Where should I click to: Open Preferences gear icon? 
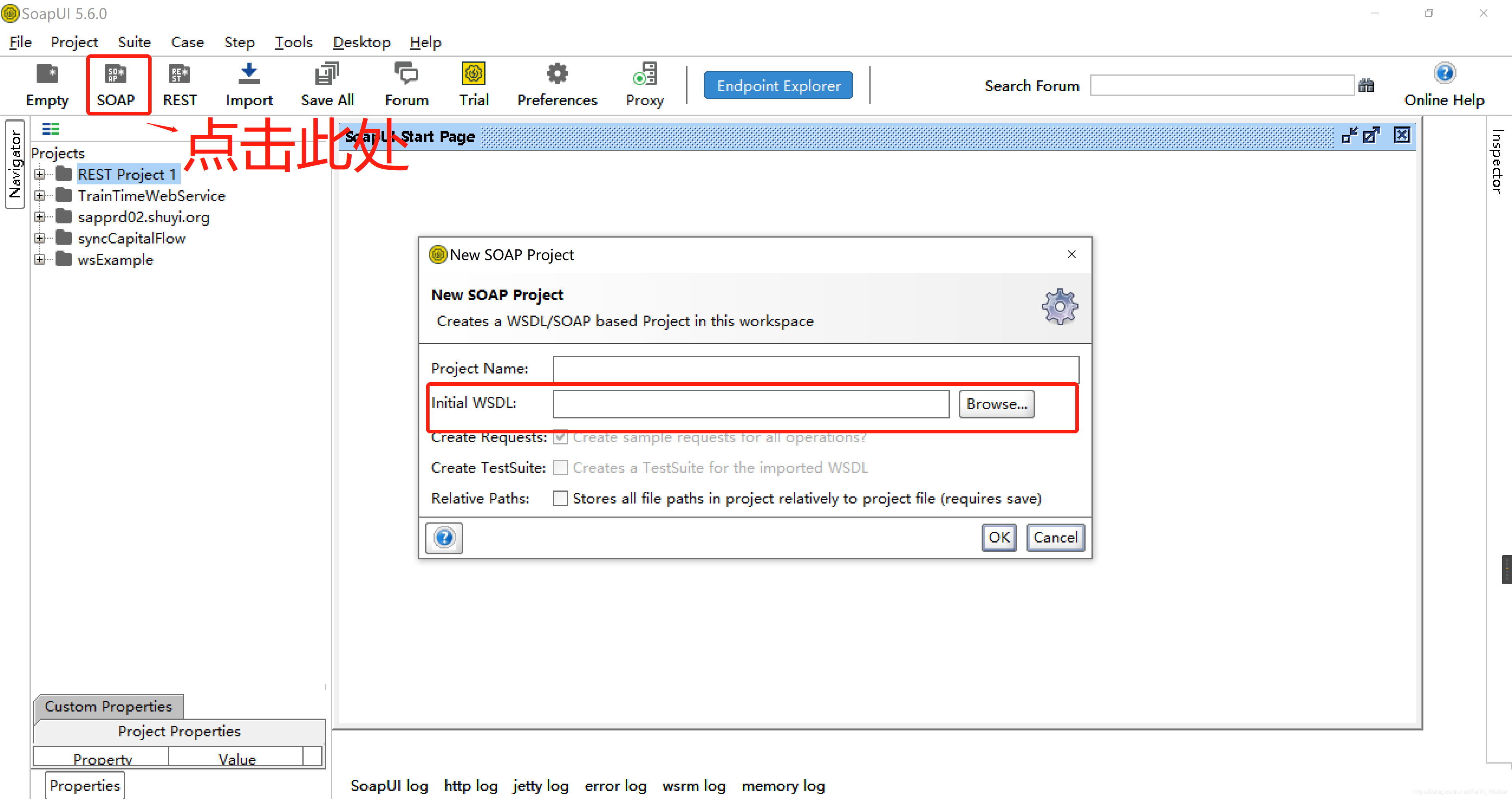coord(557,85)
